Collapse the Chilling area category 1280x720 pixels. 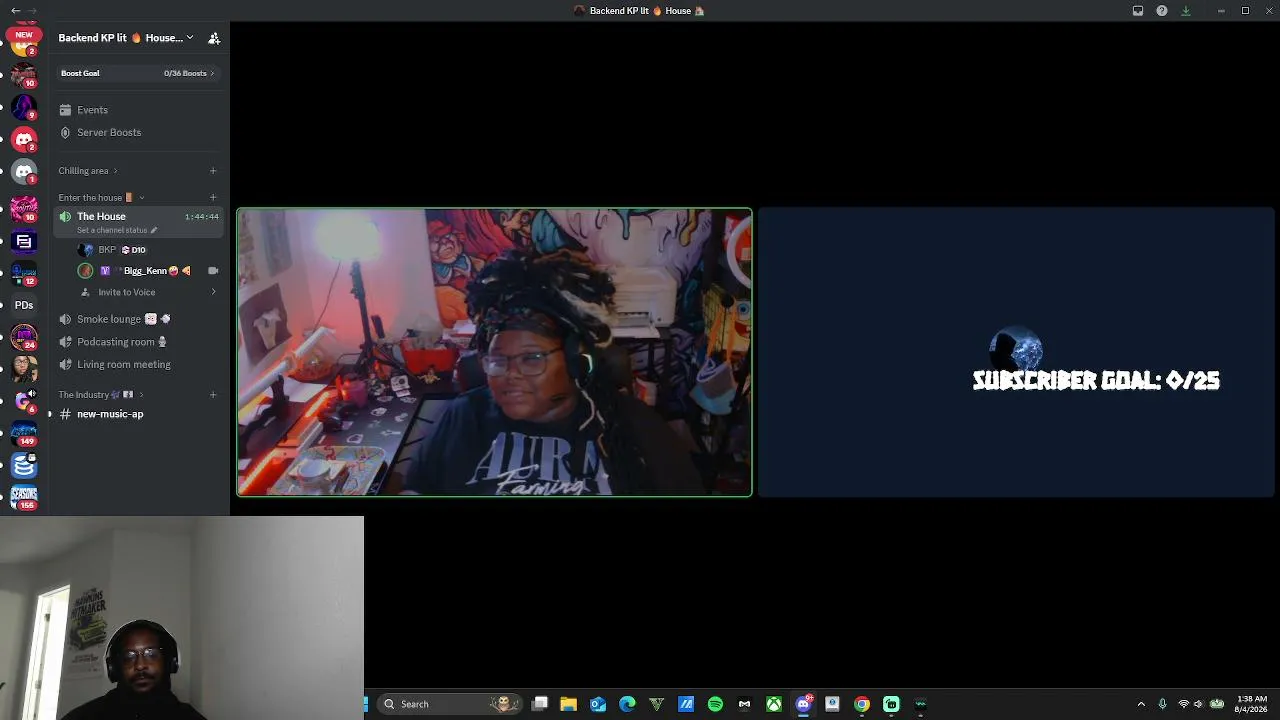click(x=88, y=171)
